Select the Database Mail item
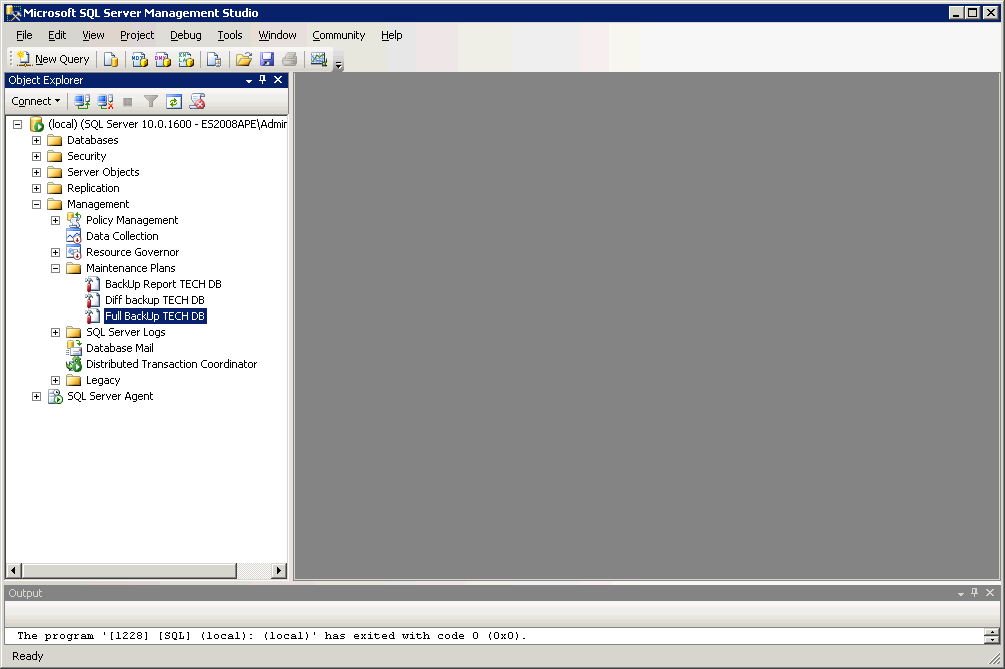1005x669 pixels. 120,349
